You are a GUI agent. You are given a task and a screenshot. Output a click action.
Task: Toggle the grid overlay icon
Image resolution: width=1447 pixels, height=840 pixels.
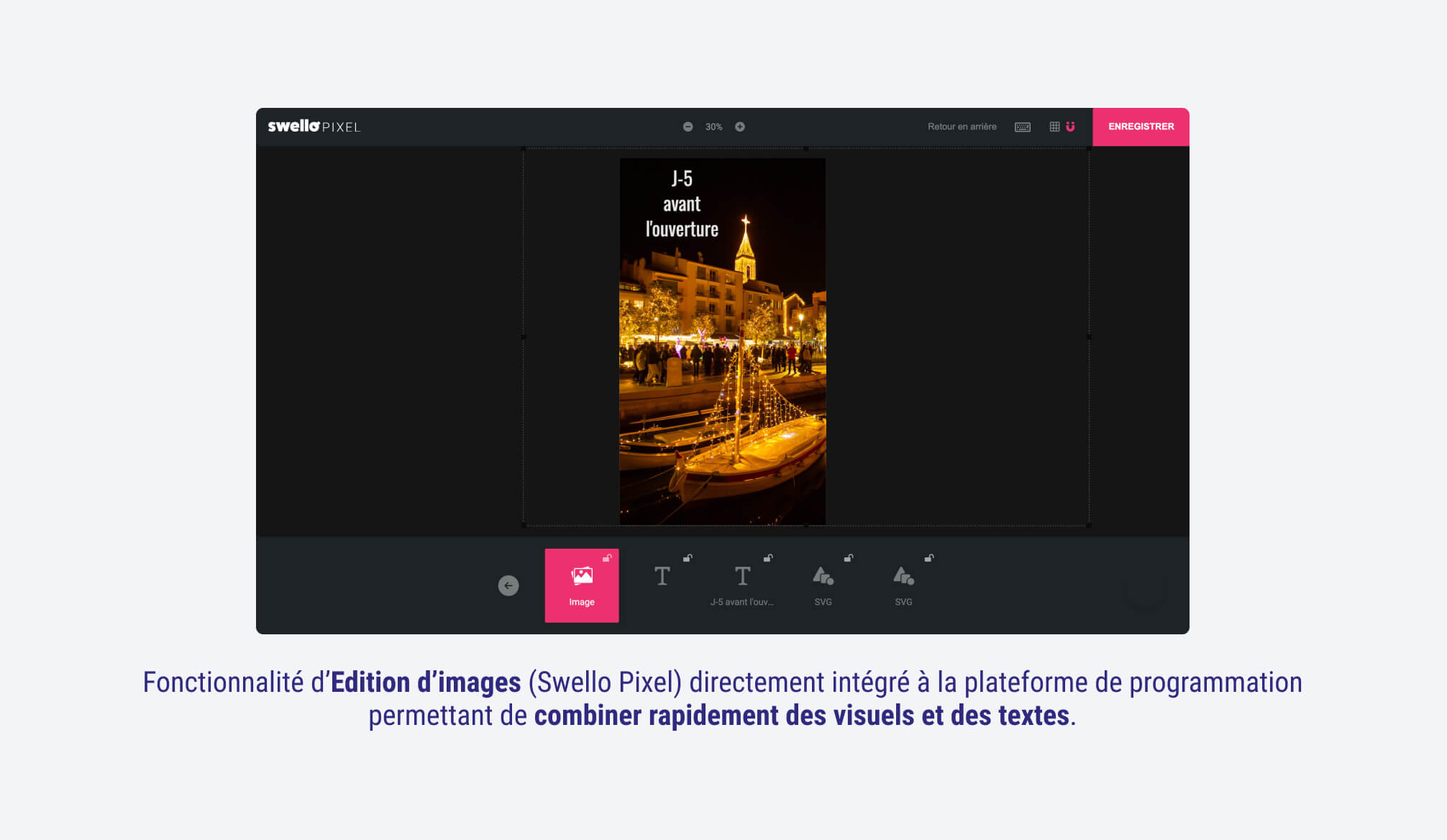point(1054,127)
